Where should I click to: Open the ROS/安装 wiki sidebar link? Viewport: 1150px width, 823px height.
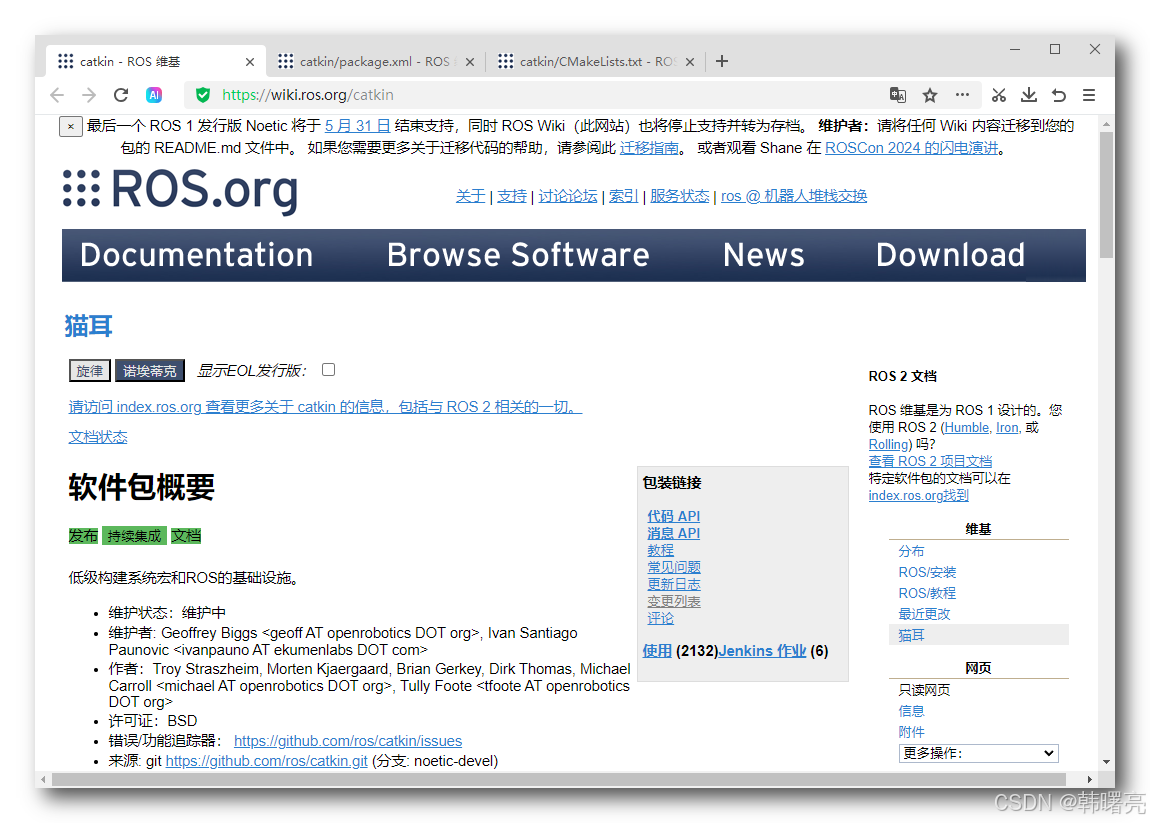tap(927, 572)
